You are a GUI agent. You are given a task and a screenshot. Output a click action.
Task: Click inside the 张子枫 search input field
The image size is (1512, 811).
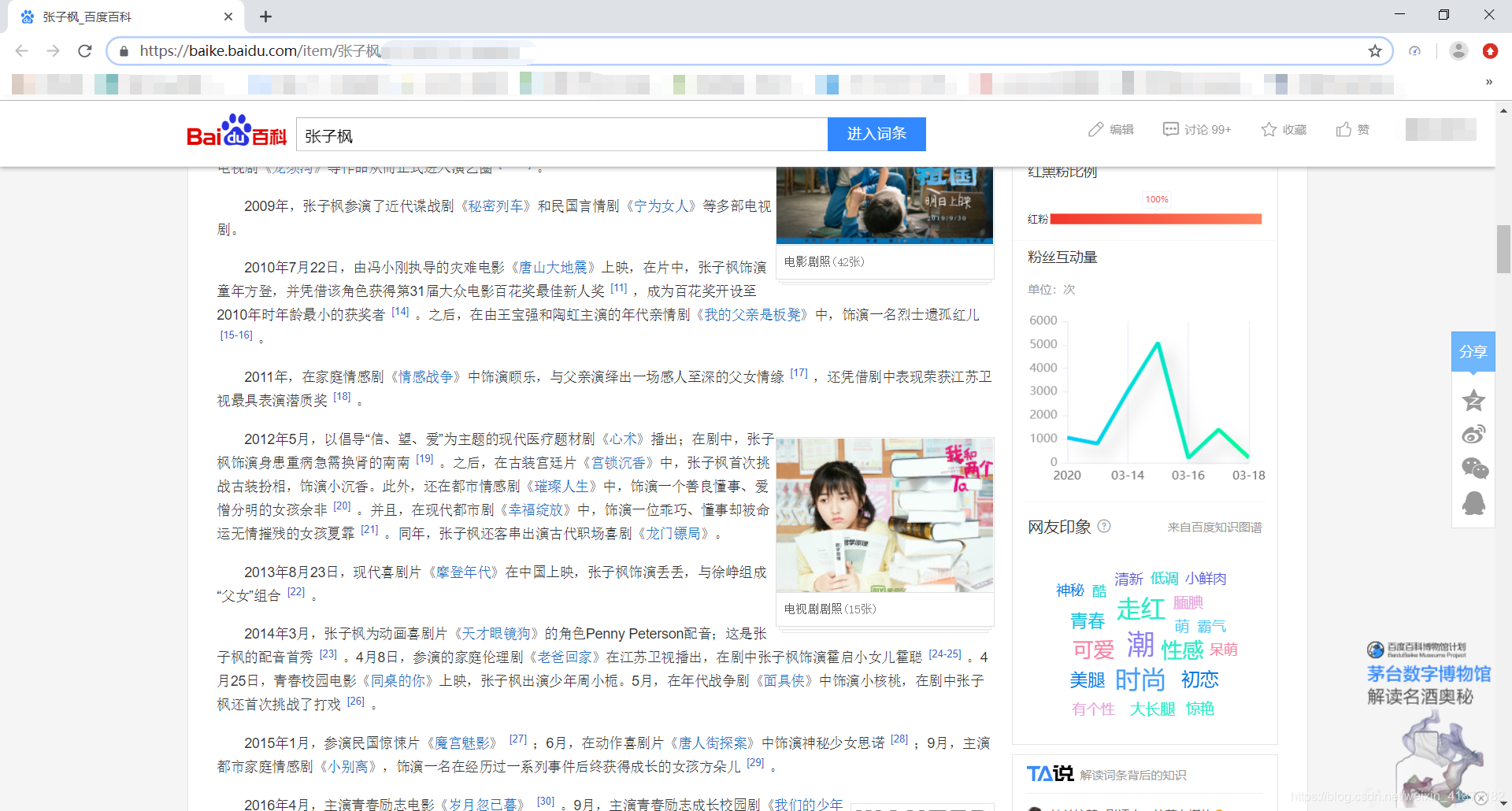pyautogui.click(x=551, y=134)
